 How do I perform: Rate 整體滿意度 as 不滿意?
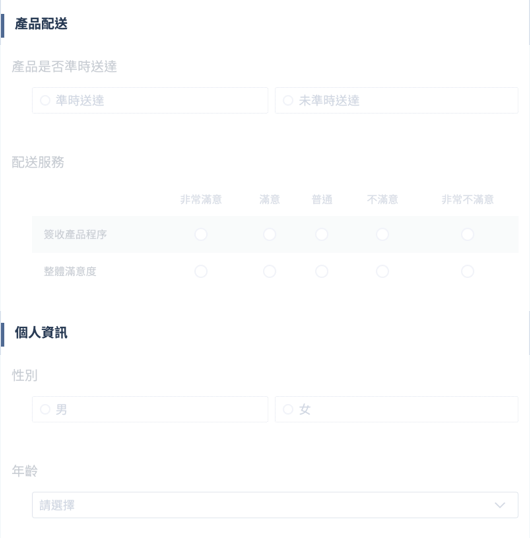(382, 271)
